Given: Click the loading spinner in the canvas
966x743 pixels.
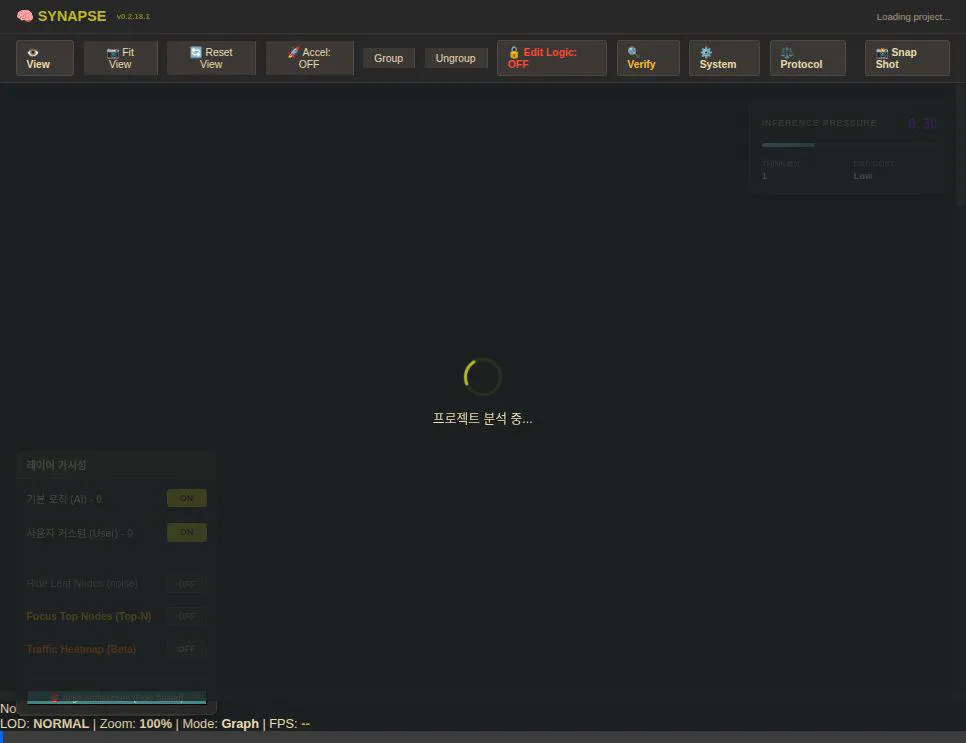Looking at the screenshot, I should click(482, 376).
